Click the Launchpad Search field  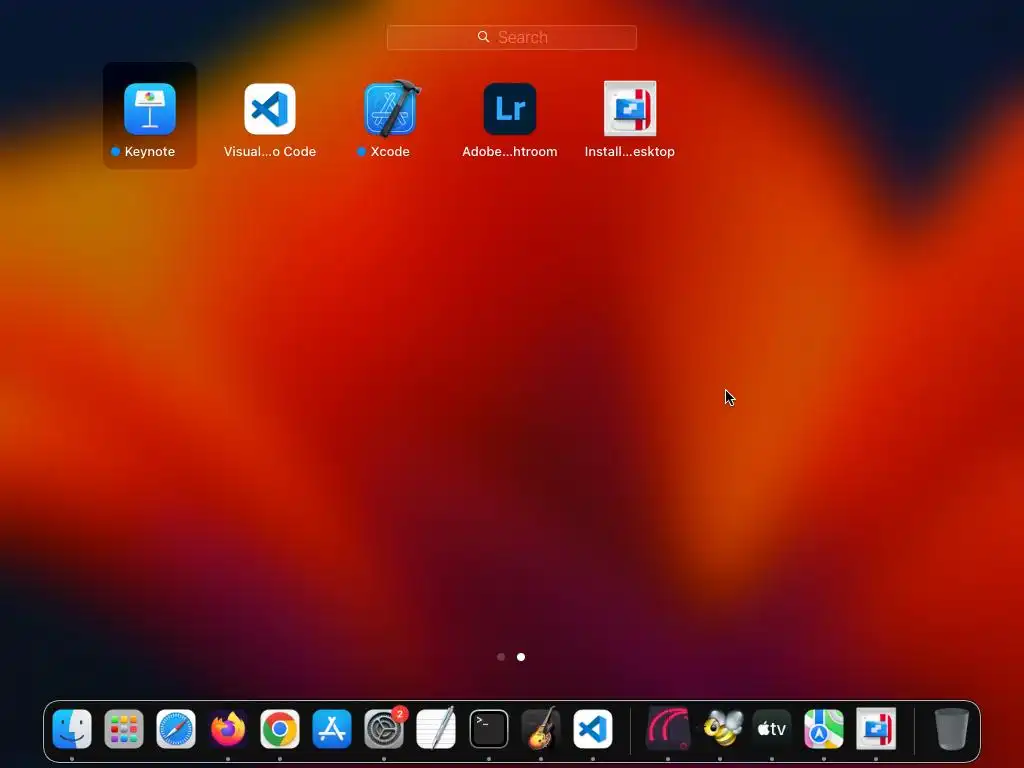pos(511,37)
